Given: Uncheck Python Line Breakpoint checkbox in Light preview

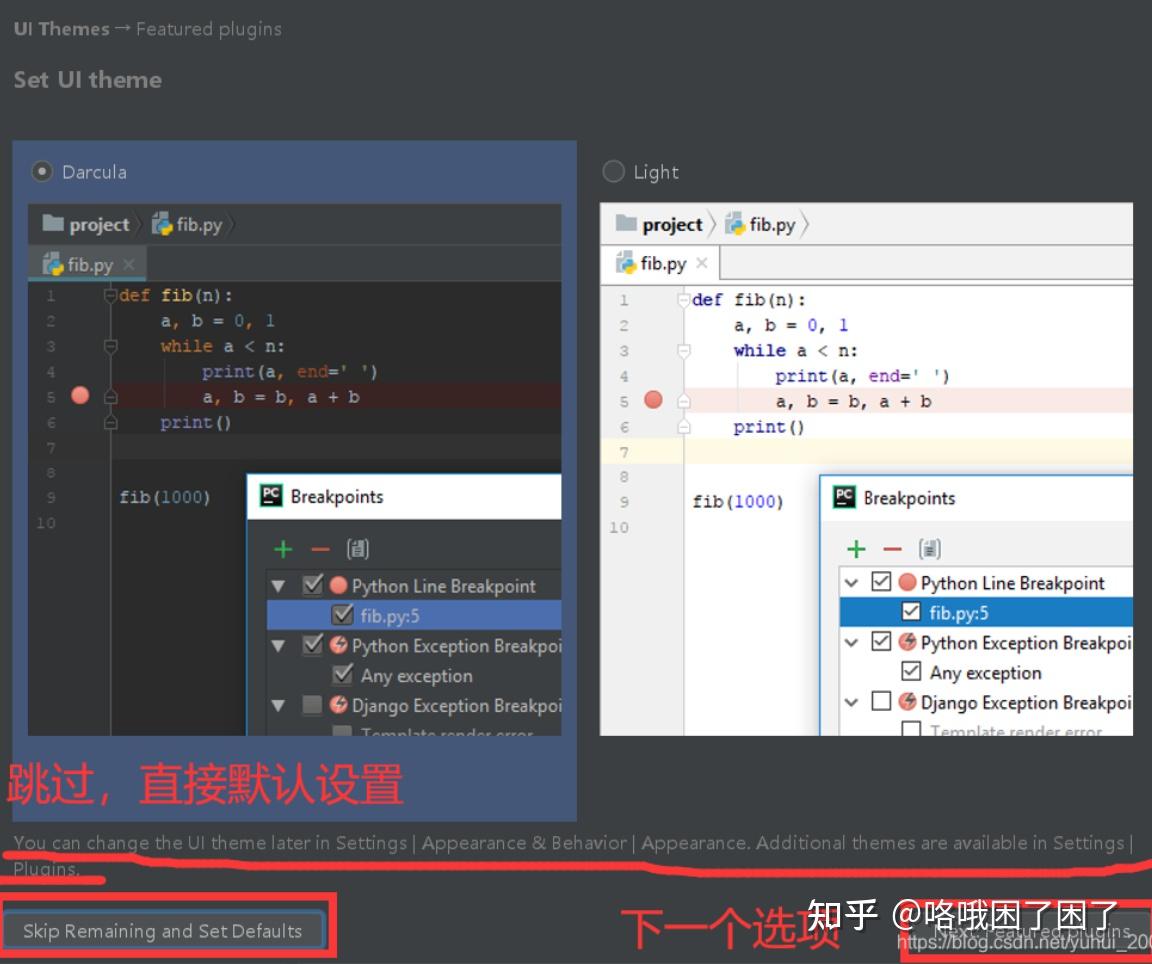Looking at the screenshot, I should coord(881,581).
